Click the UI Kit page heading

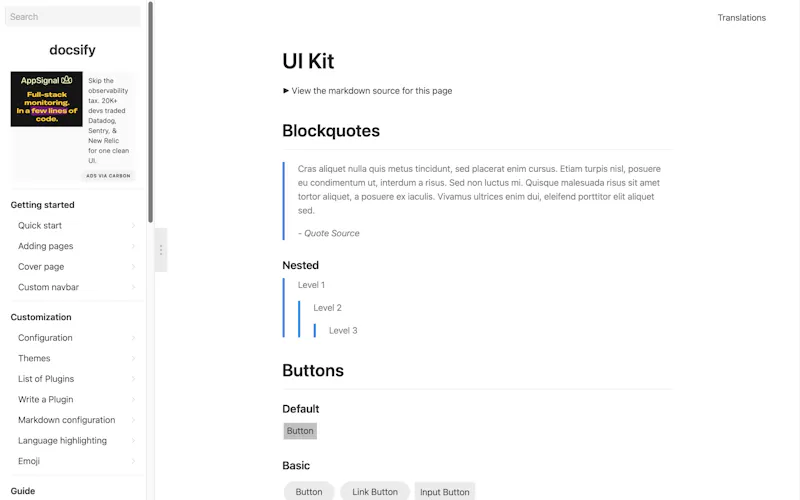click(x=308, y=61)
